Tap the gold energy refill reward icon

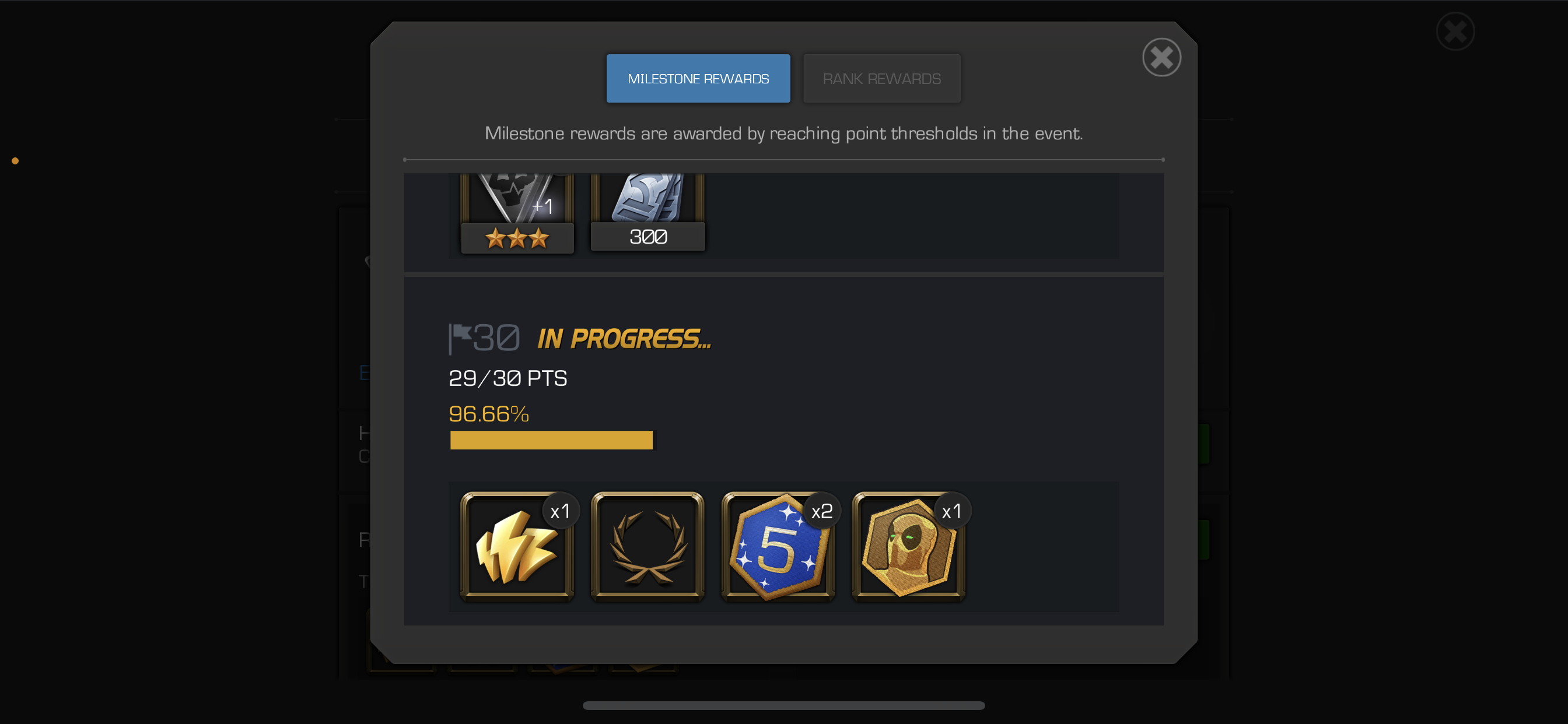coord(517,546)
